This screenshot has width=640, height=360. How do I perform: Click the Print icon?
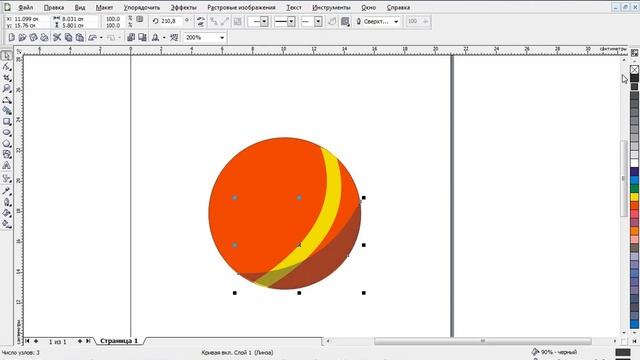44,38
